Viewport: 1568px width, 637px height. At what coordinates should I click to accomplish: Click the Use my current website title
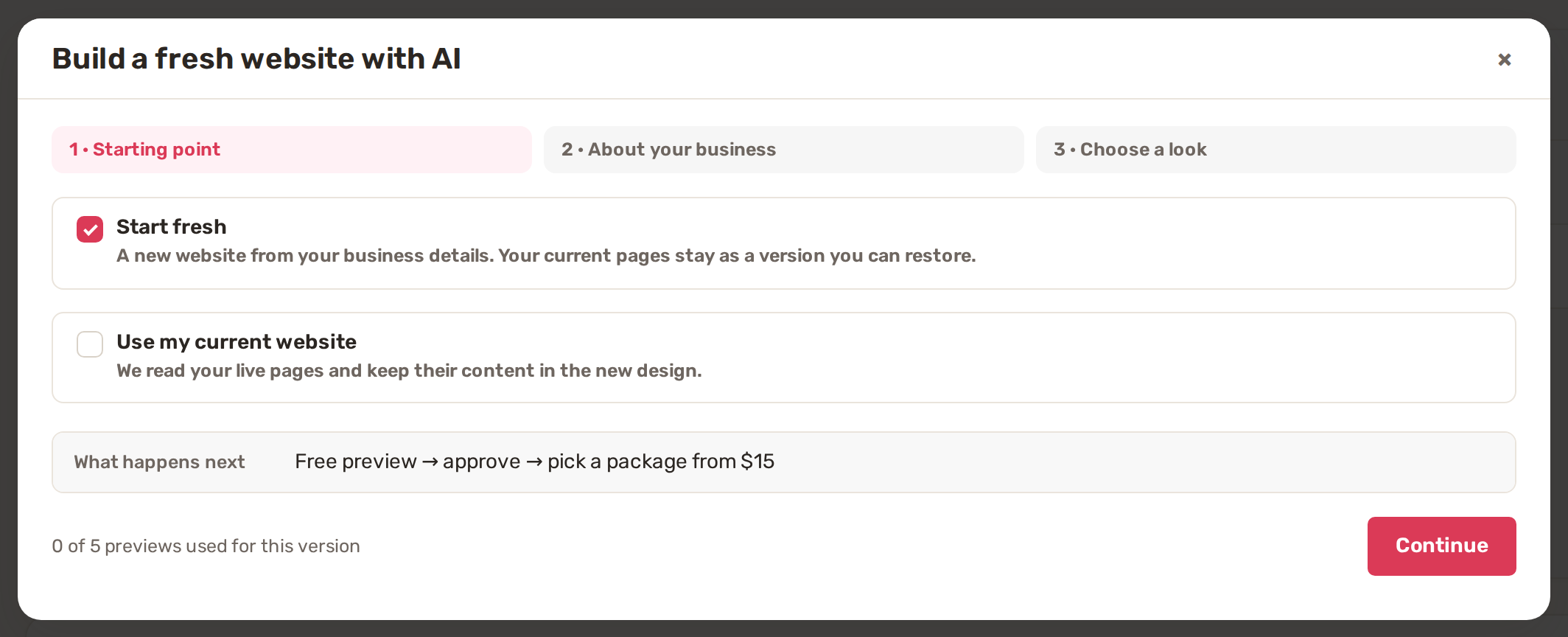pyautogui.click(x=237, y=342)
